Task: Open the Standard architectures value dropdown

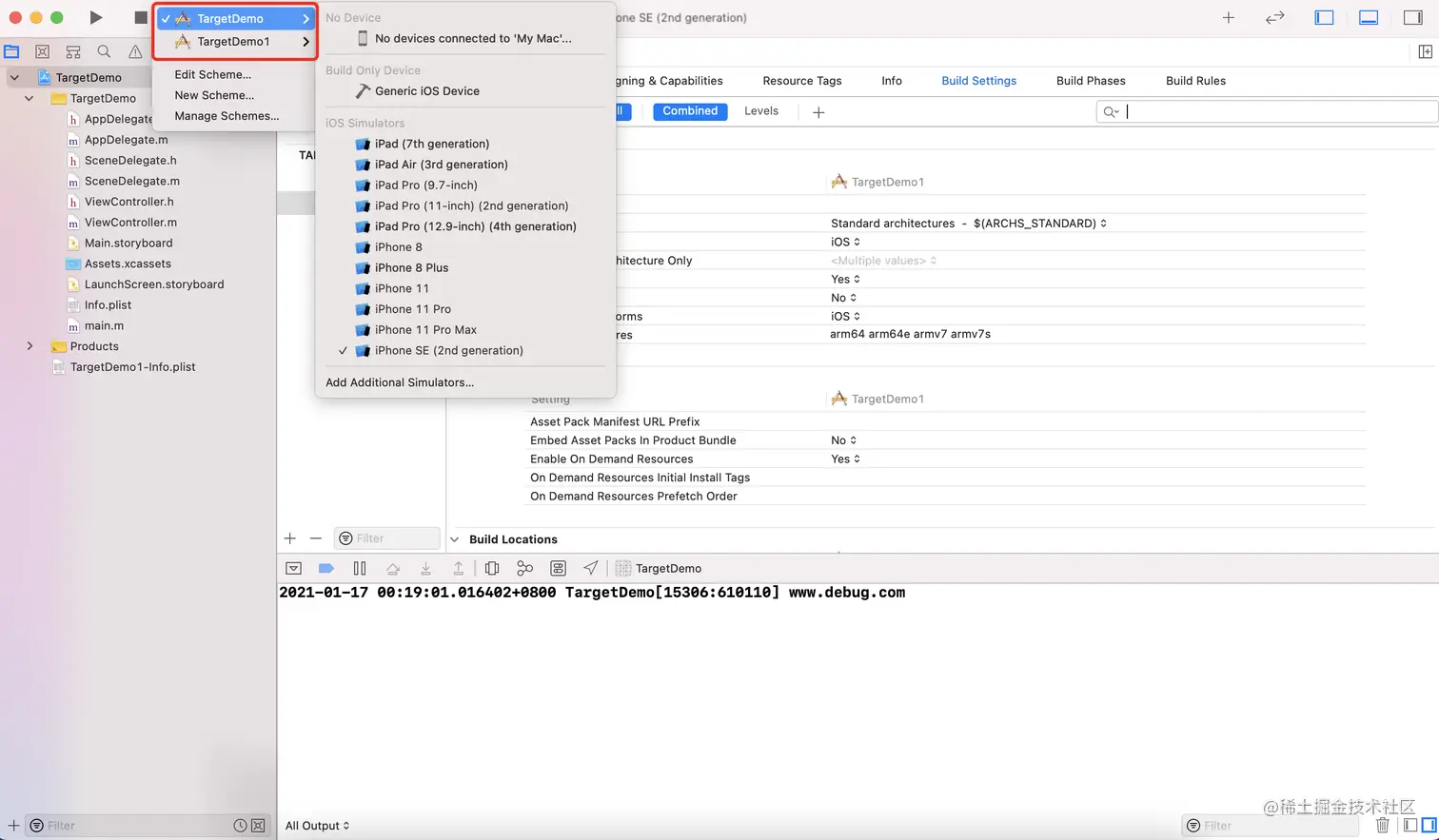Action: click(969, 224)
